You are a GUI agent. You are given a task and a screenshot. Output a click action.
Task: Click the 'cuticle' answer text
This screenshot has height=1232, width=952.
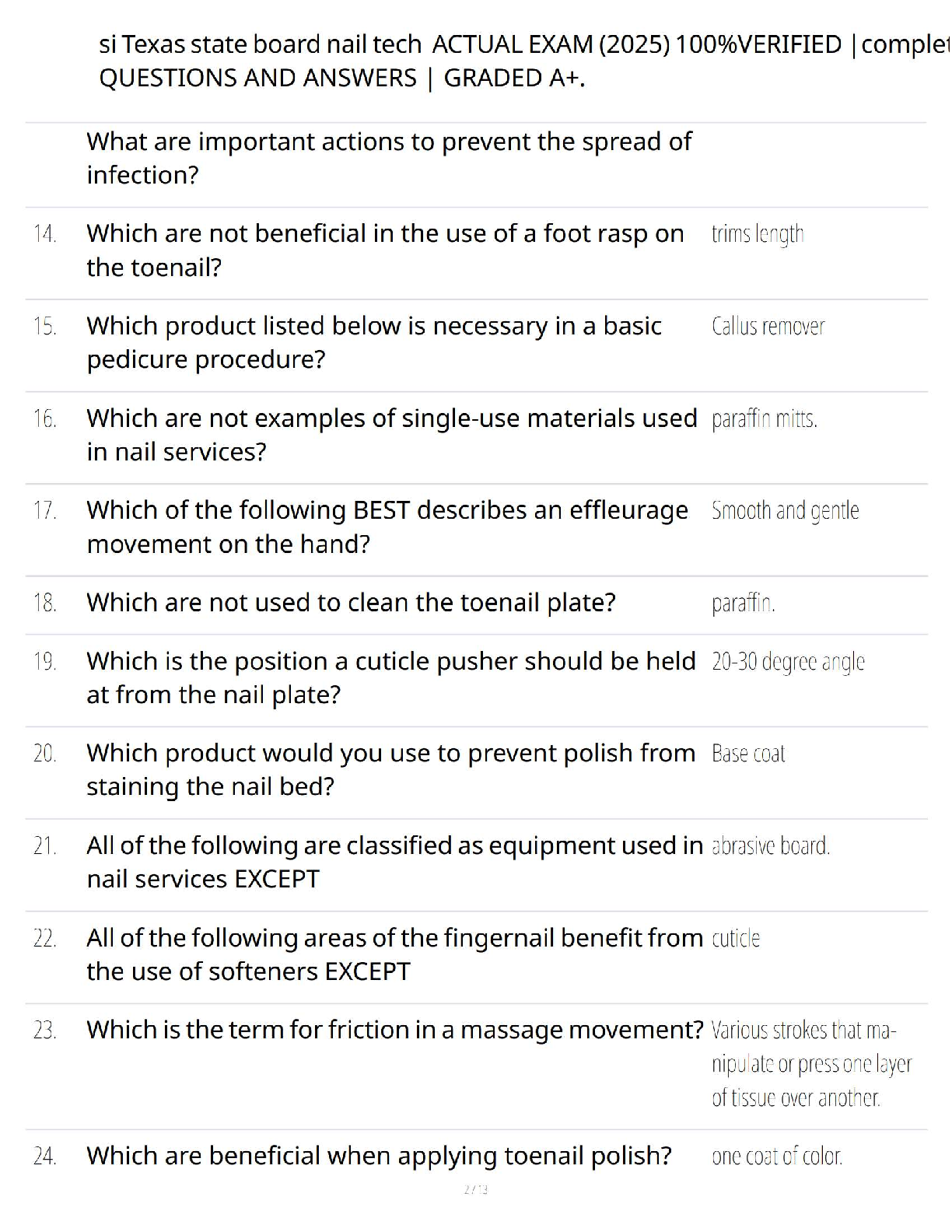(x=736, y=938)
